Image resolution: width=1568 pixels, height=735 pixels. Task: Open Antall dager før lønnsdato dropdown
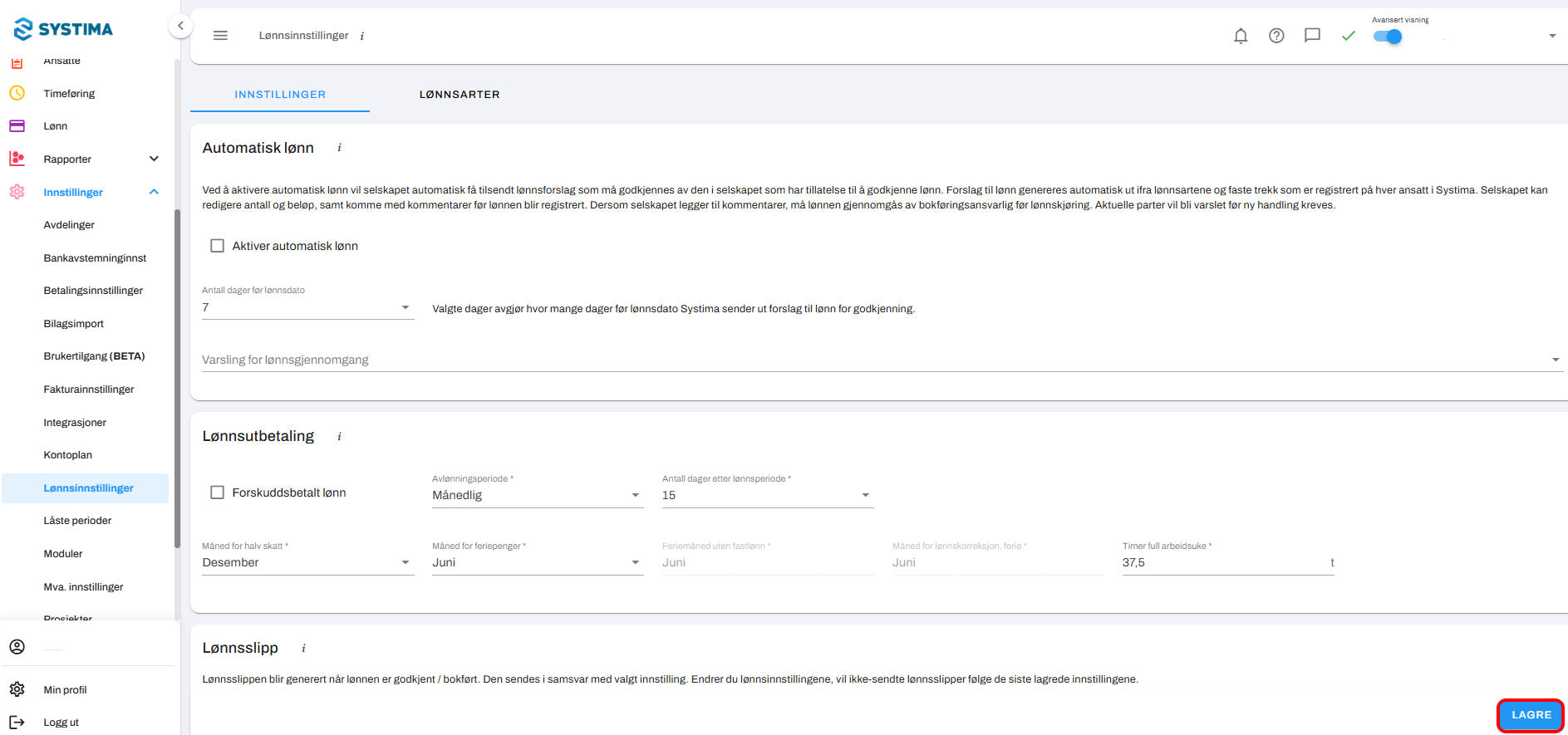pyautogui.click(x=307, y=307)
